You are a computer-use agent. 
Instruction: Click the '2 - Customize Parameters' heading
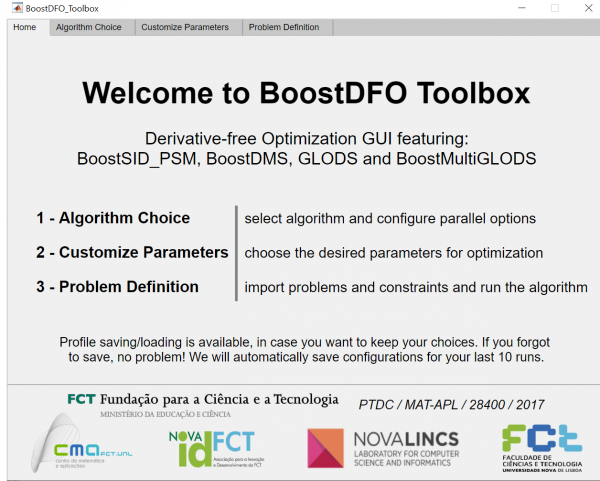point(132,252)
